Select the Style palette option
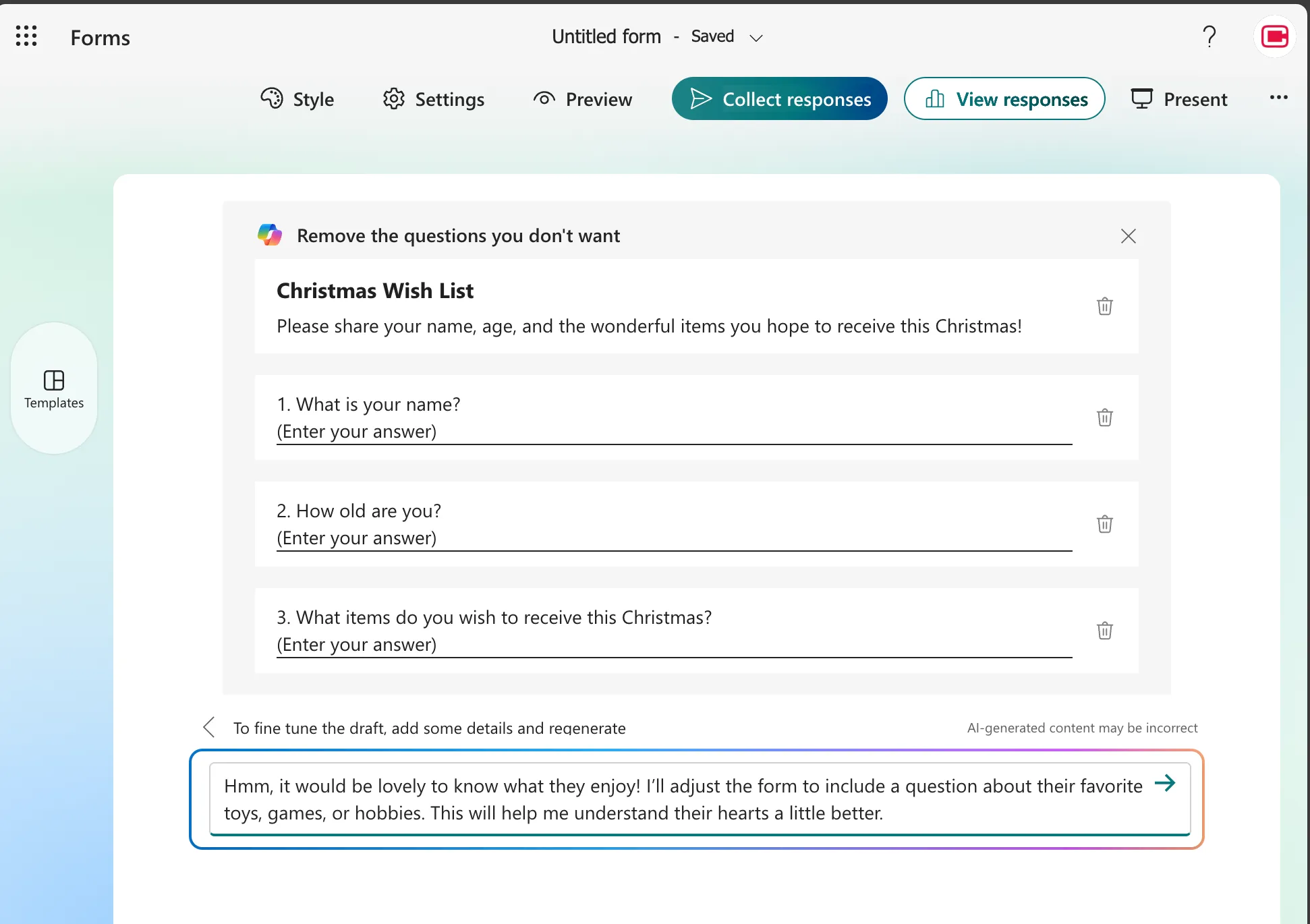 (x=297, y=98)
